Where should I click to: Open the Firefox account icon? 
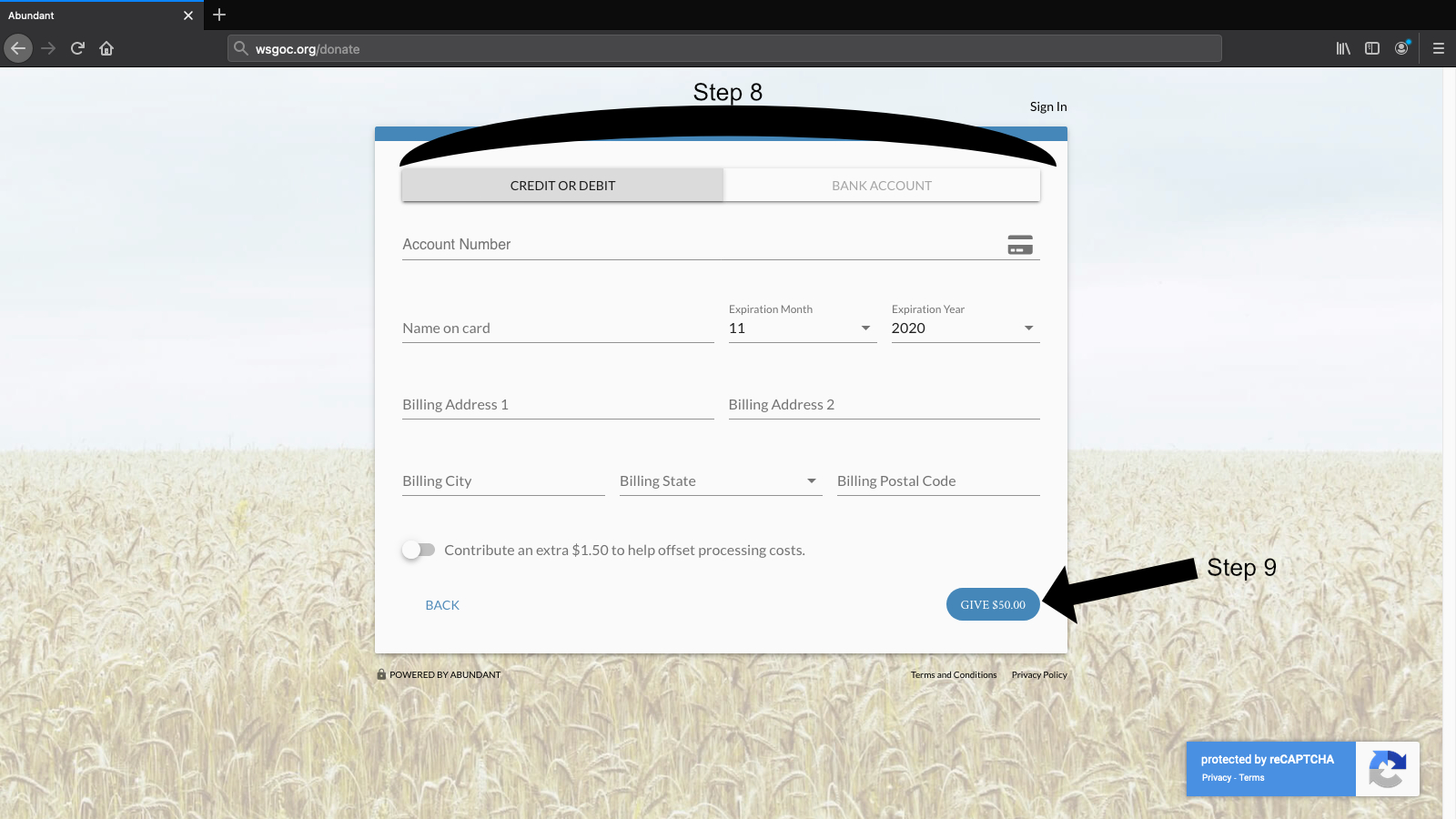[1401, 48]
